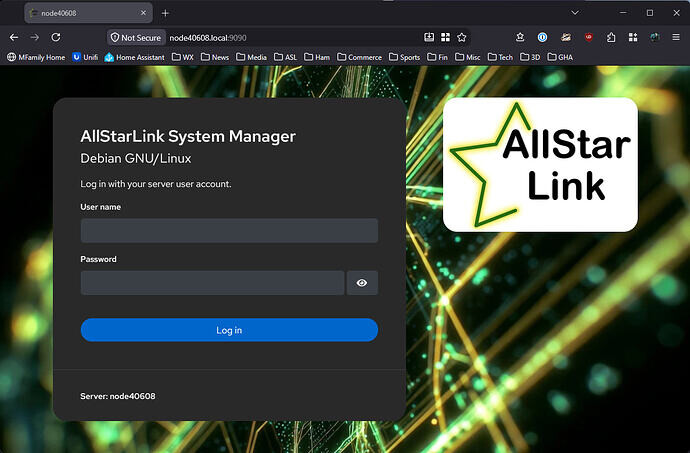
Task: Open the GHA bookmarks folder
Action: point(560,57)
